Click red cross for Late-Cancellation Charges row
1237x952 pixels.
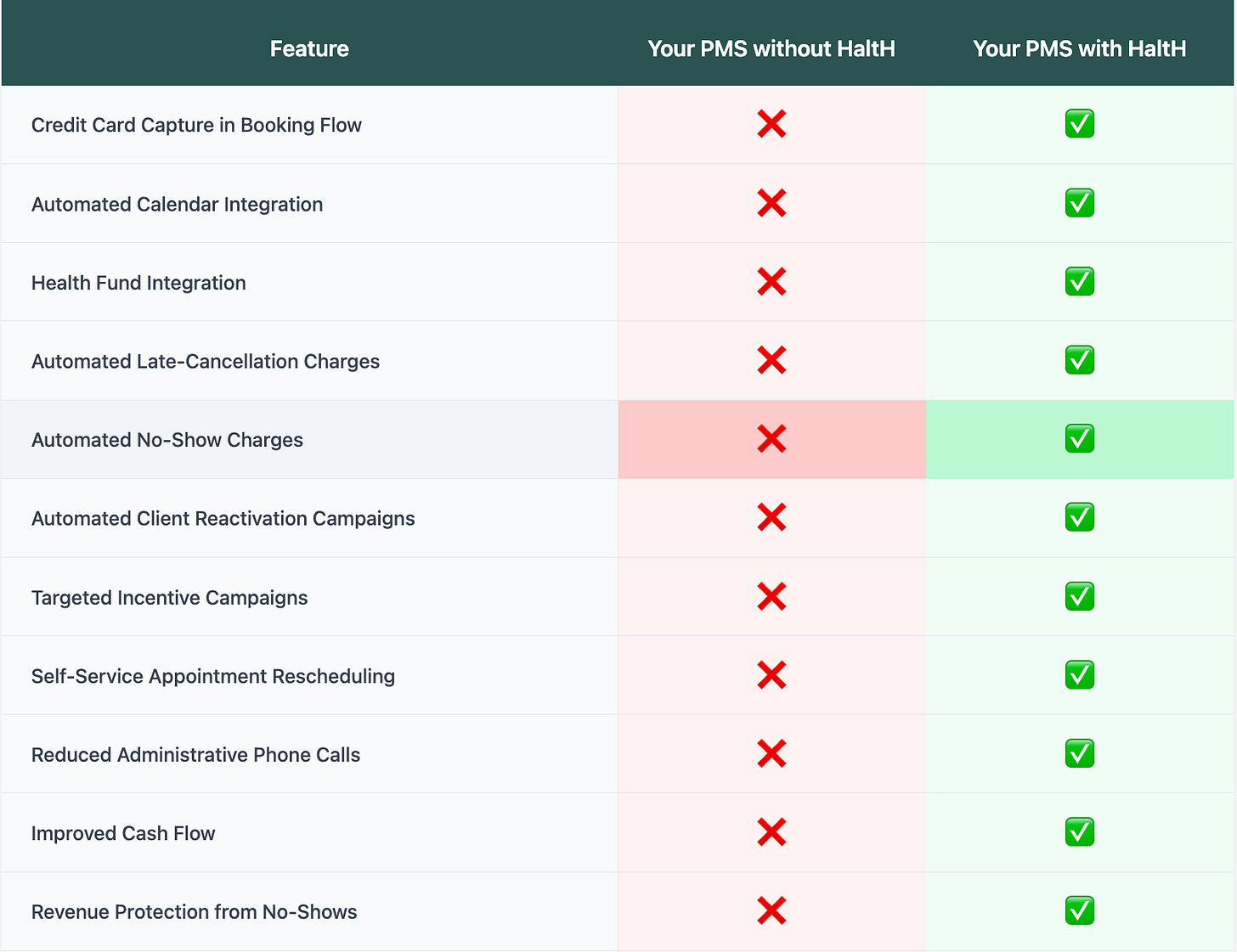click(x=771, y=360)
